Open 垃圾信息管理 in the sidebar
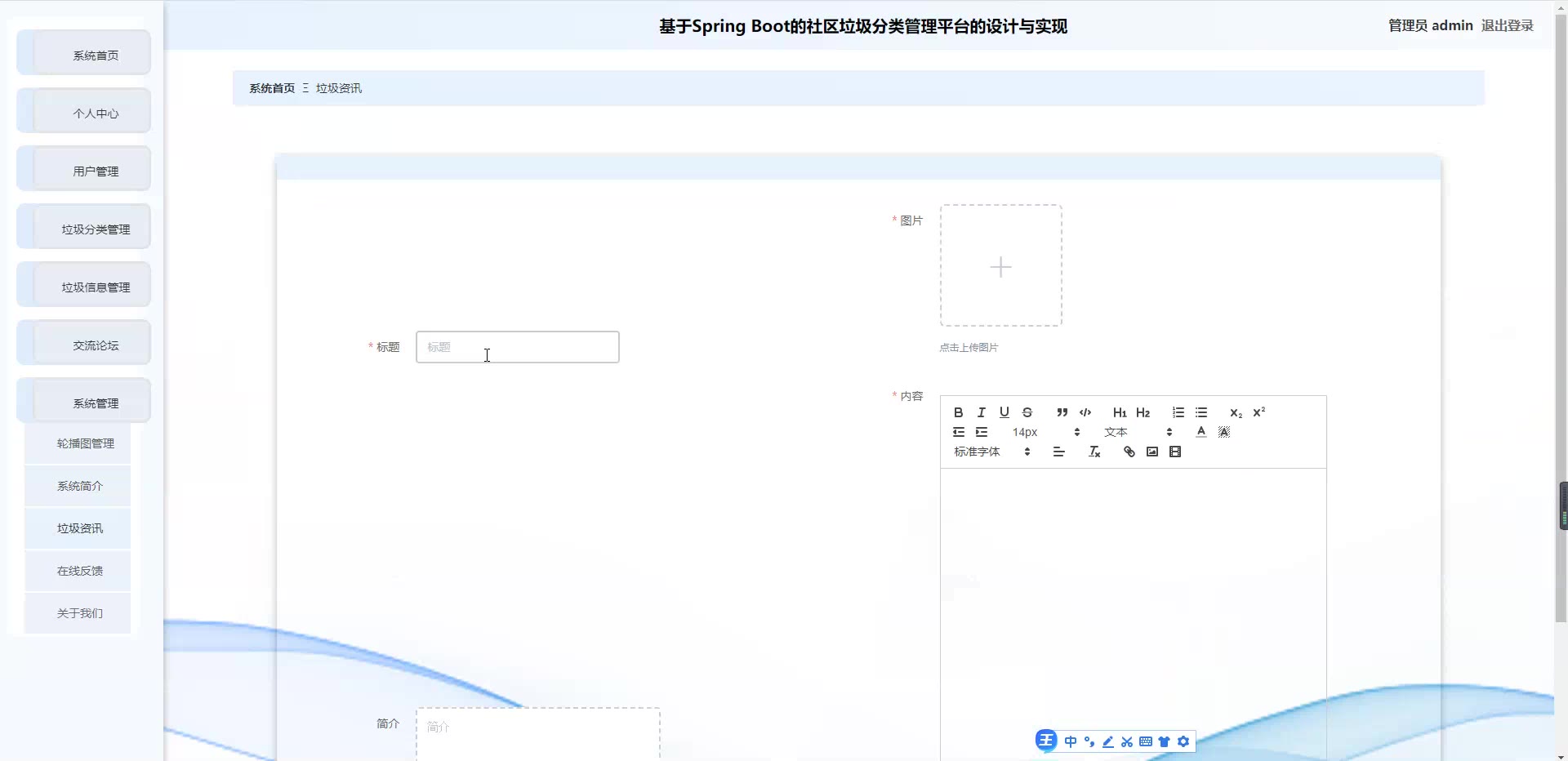 pos(83,285)
